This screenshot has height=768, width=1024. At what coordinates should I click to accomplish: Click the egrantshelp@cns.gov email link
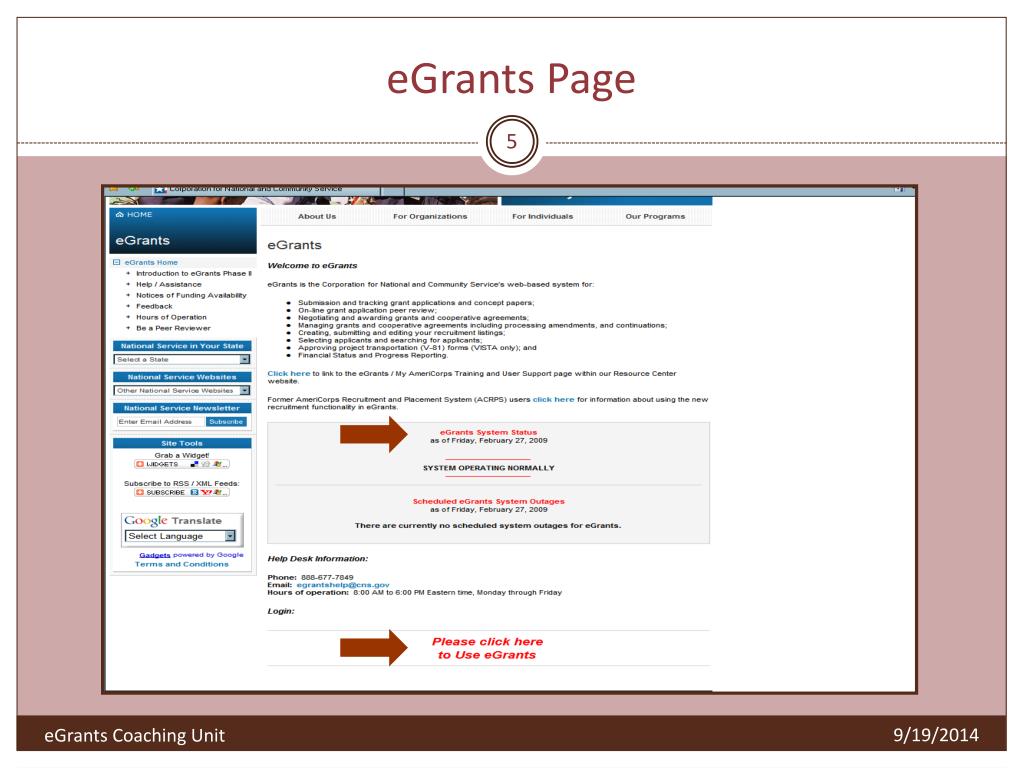click(343, 585)
